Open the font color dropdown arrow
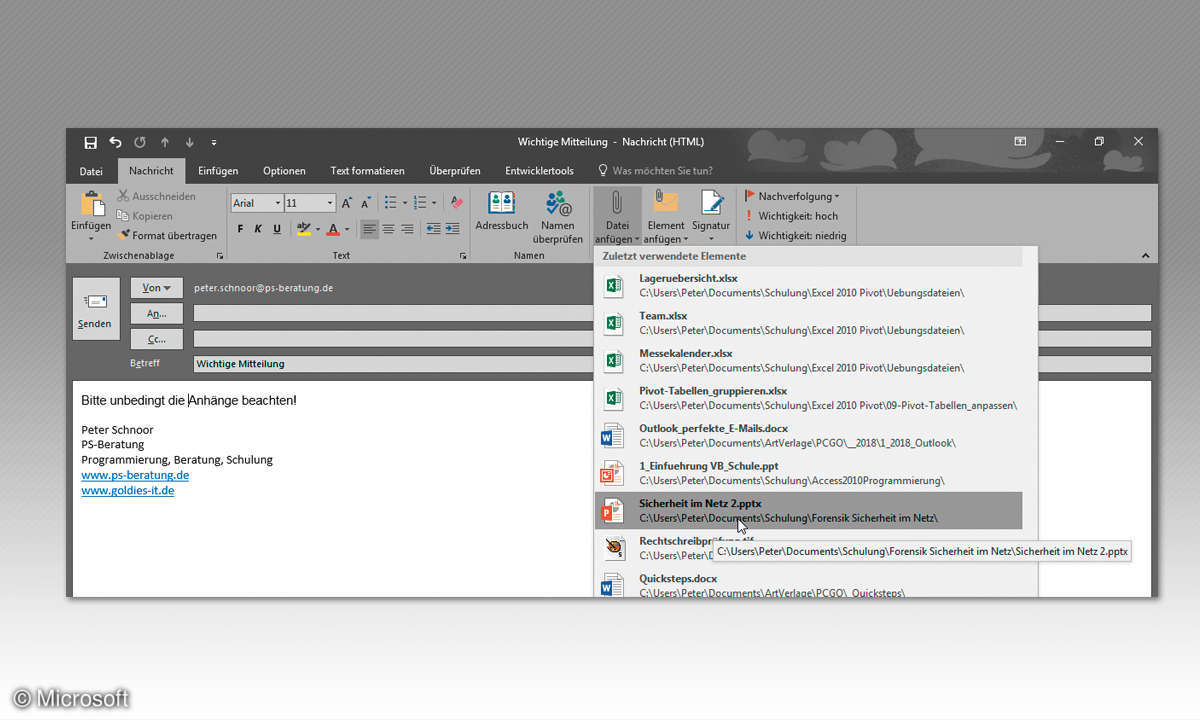 pos(347,229)
